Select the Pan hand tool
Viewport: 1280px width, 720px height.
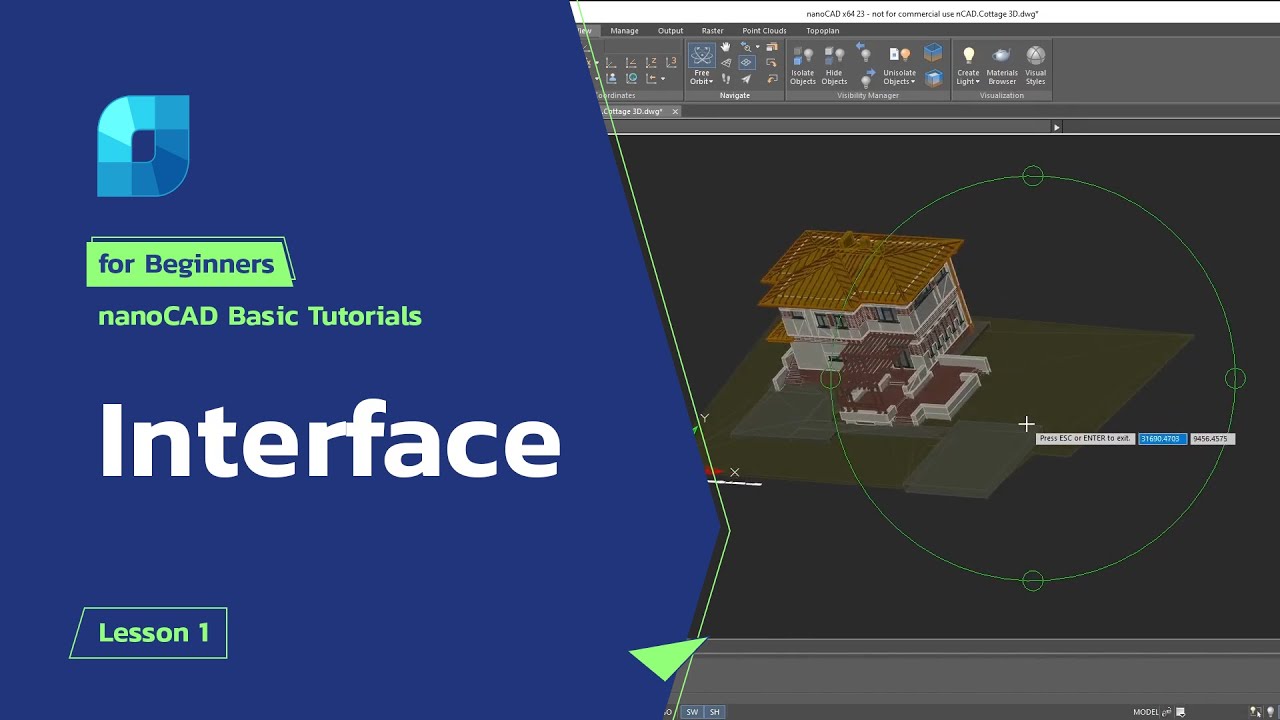click(x=726, y=46)
